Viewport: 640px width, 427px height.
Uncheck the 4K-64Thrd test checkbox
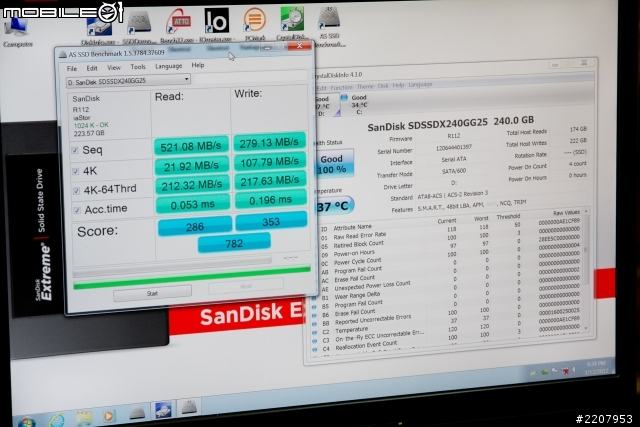click(x=76, y=191)
